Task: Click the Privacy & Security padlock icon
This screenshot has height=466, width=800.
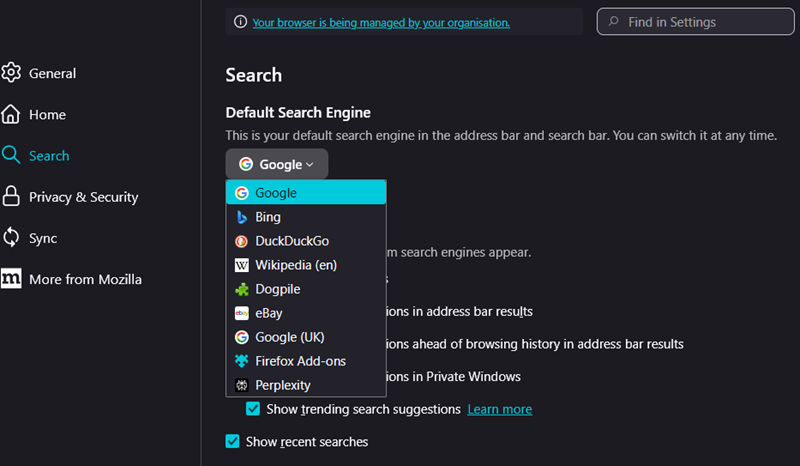Action: pyautogui.click(x=12, y=197)
